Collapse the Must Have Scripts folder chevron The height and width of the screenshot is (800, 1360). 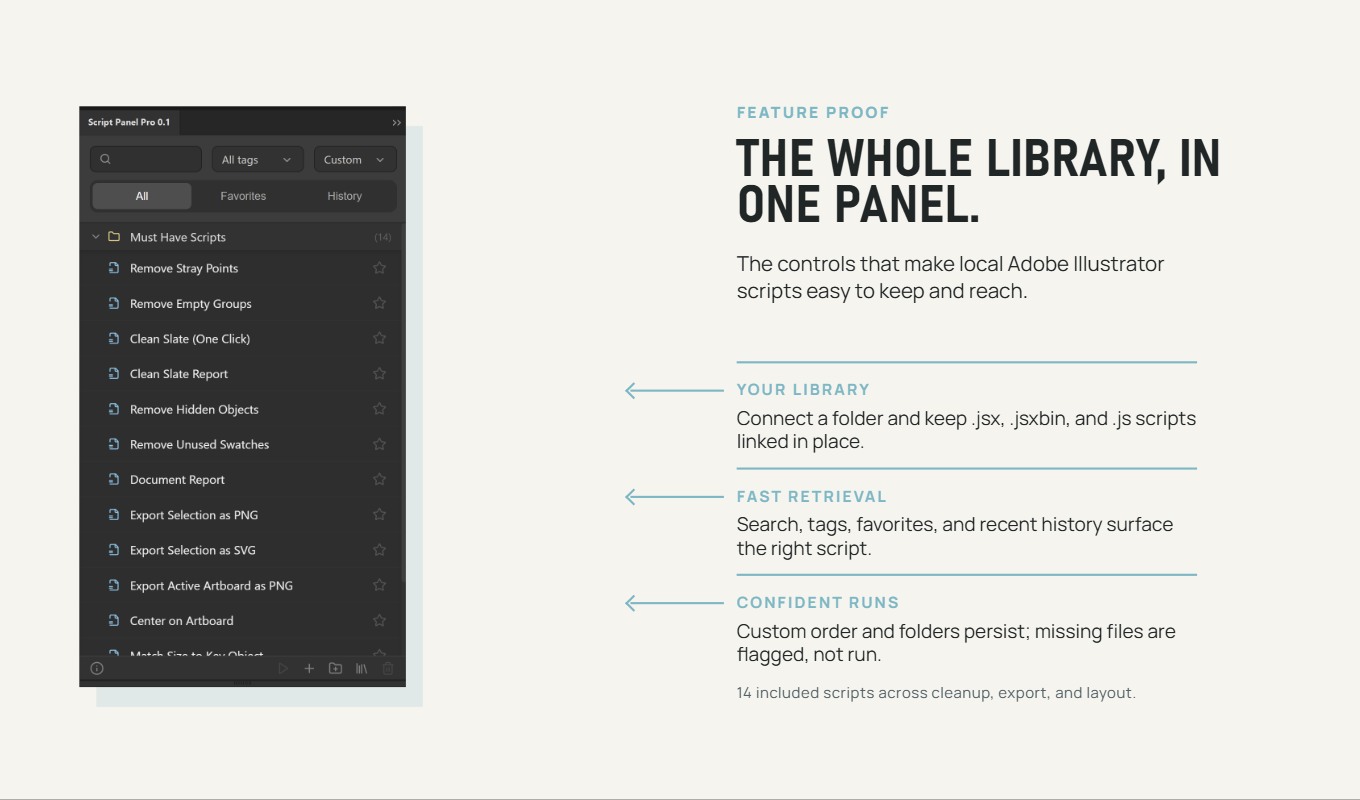[x=96, y=237]
